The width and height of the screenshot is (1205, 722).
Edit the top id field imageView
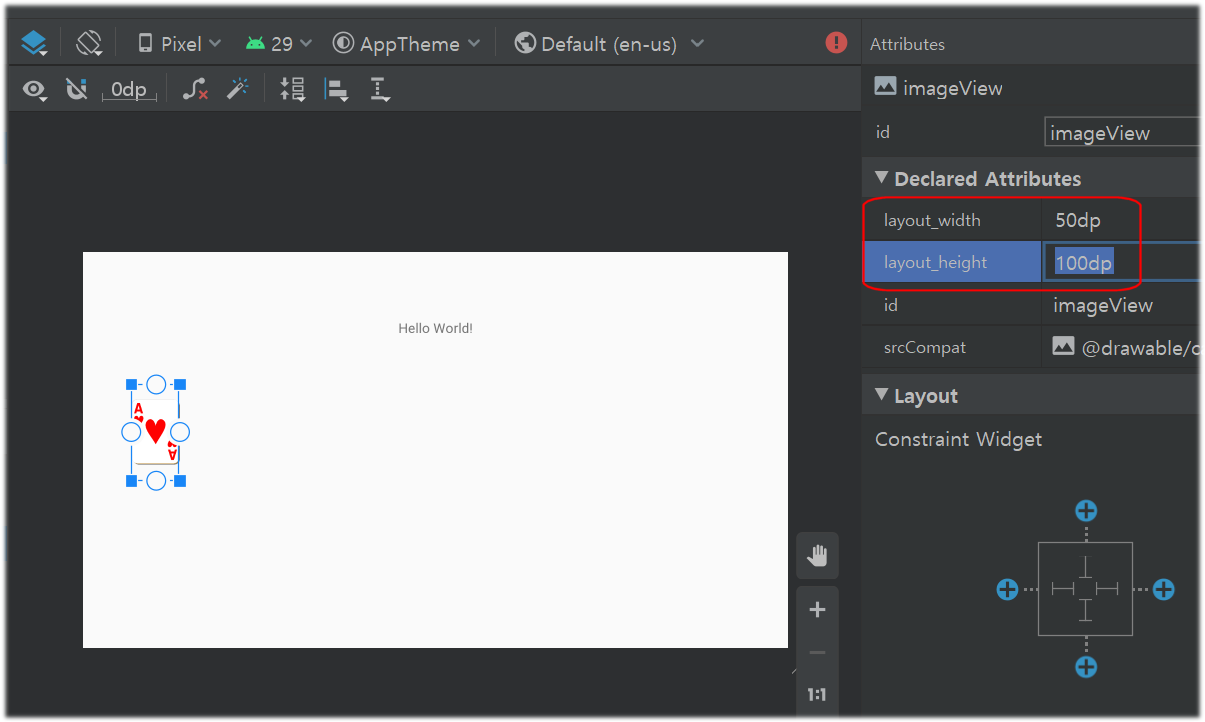coord(1121,133)
